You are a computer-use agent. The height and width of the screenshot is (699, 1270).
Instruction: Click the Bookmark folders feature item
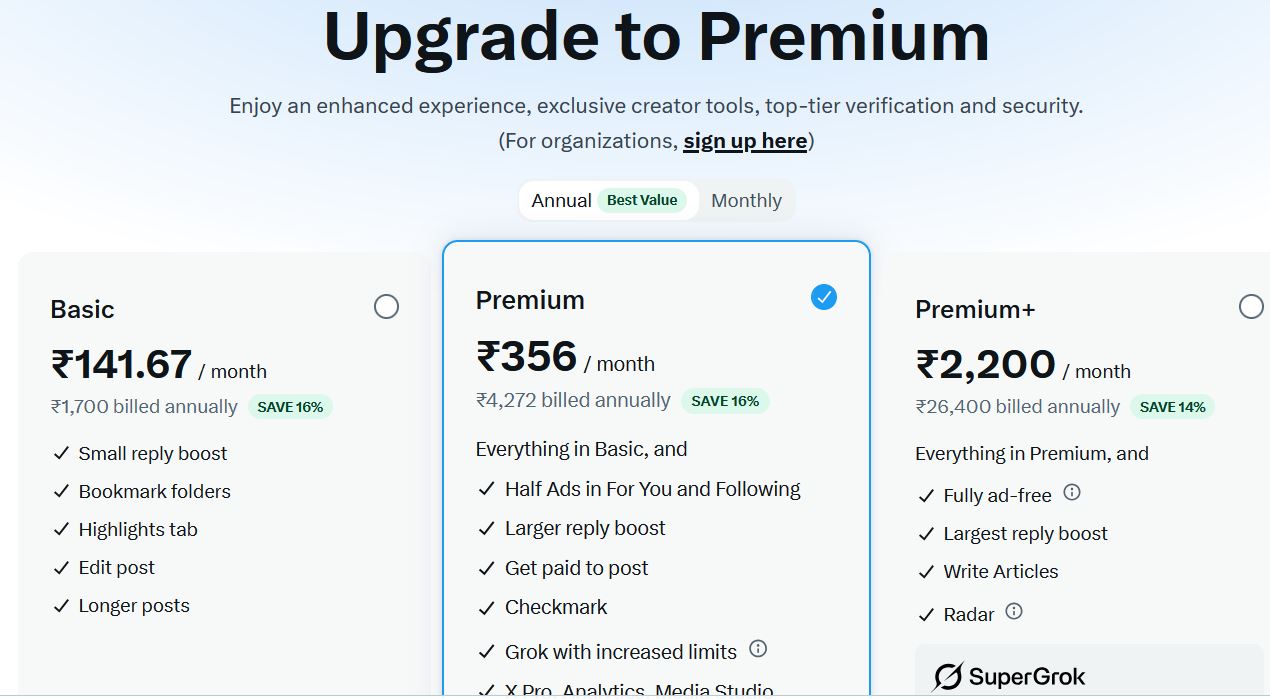click(154, 492)
